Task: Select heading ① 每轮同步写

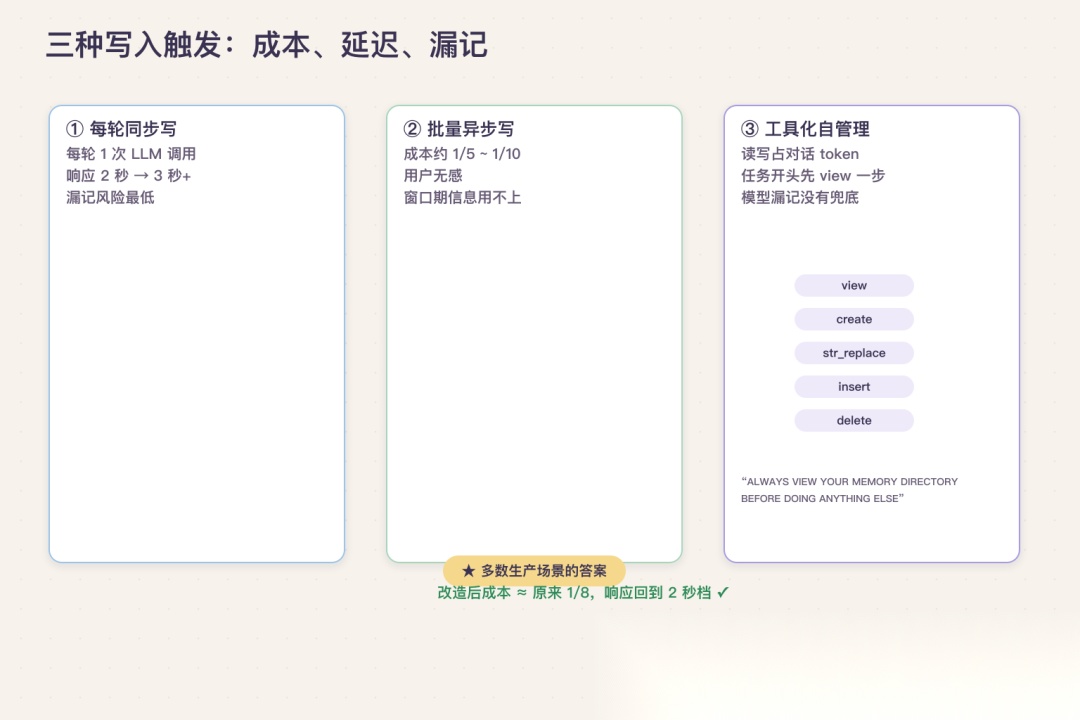Action: pyautogui.click(x=121, y=129)
